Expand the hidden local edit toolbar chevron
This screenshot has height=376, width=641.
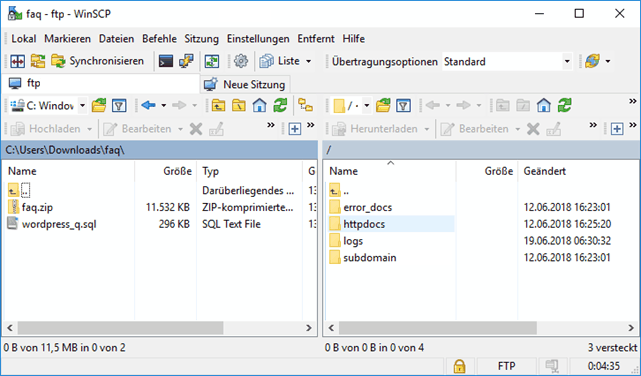tap(271, 125)
